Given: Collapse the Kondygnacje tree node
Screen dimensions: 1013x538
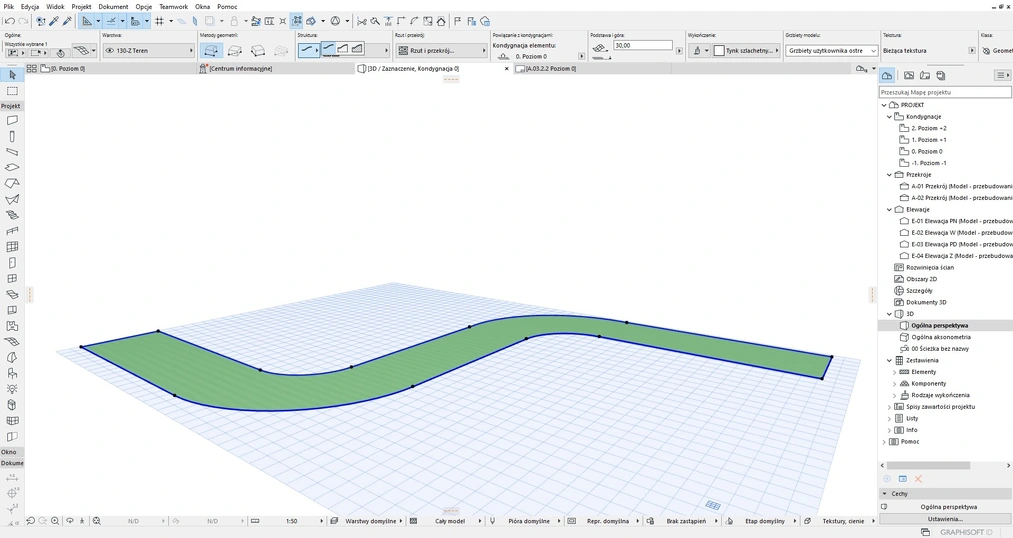Looking at the screenshot, I should [888, 117].
